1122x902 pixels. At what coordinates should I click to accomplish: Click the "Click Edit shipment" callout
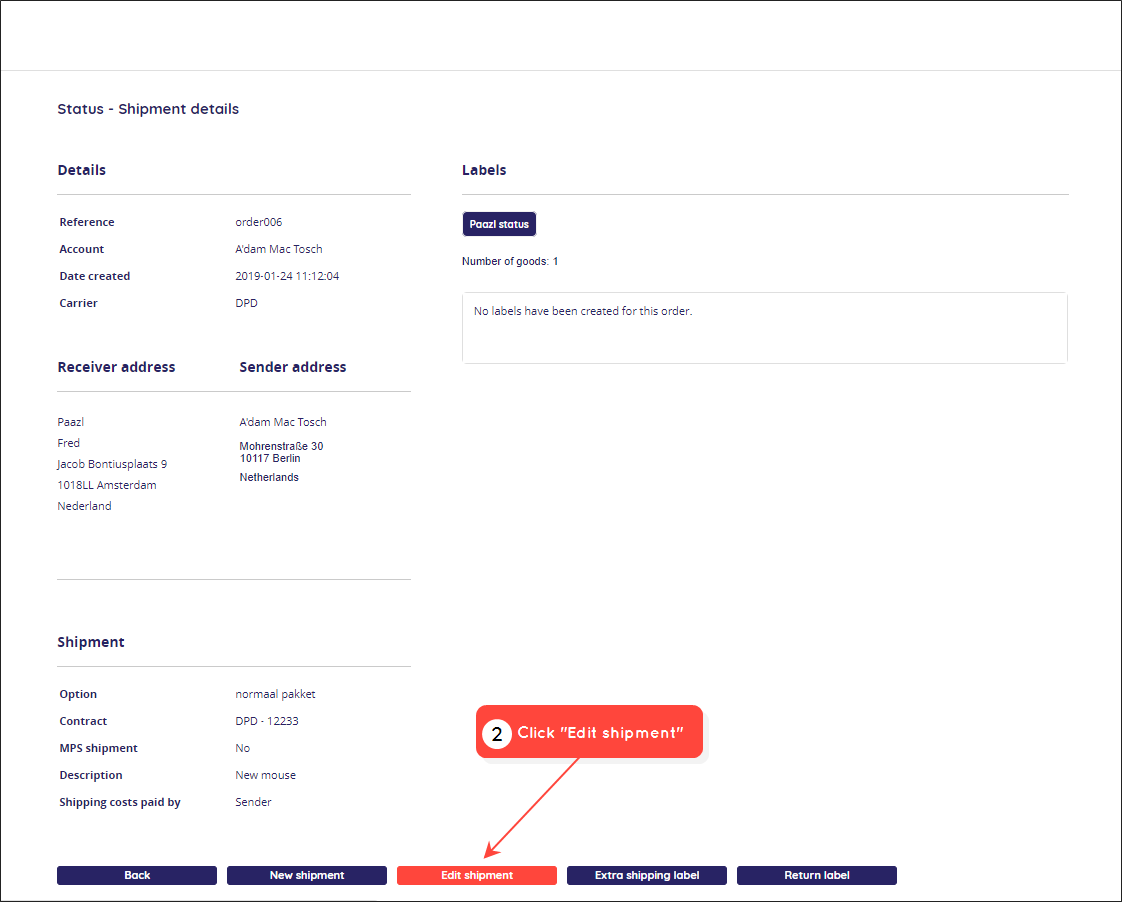click(x=589, y=732)
